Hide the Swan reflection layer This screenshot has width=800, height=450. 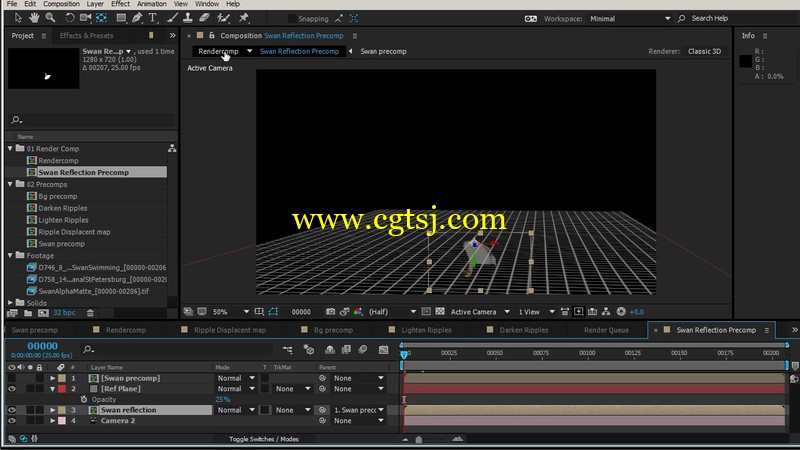11,410
